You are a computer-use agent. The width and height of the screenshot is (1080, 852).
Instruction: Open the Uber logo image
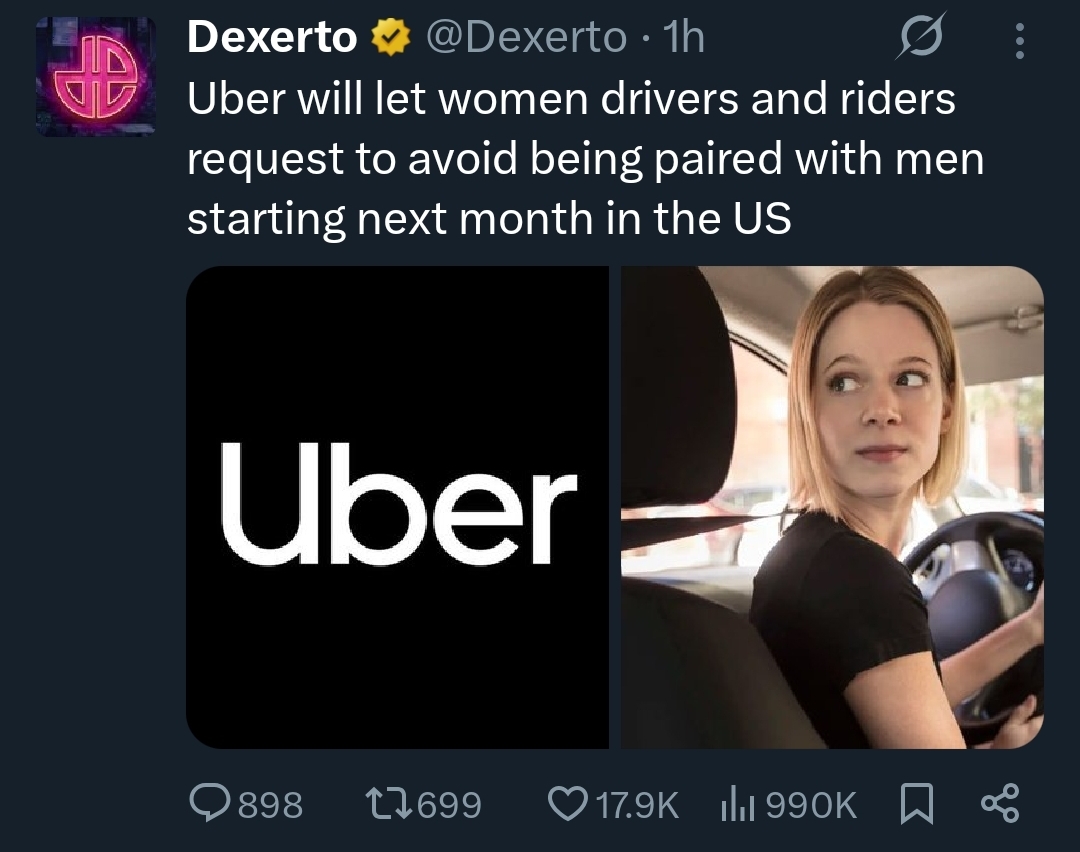397,507
